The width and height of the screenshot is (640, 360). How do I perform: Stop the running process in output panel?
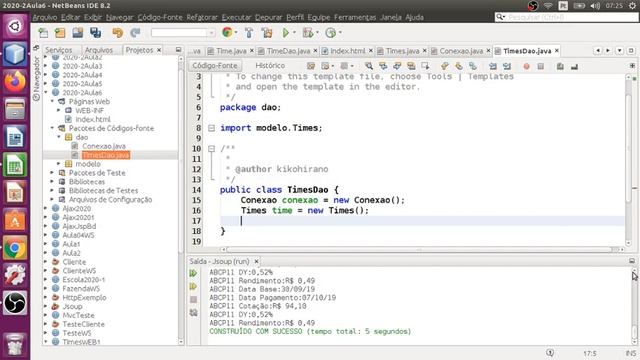pyautogui.click(x=193, y=300)
